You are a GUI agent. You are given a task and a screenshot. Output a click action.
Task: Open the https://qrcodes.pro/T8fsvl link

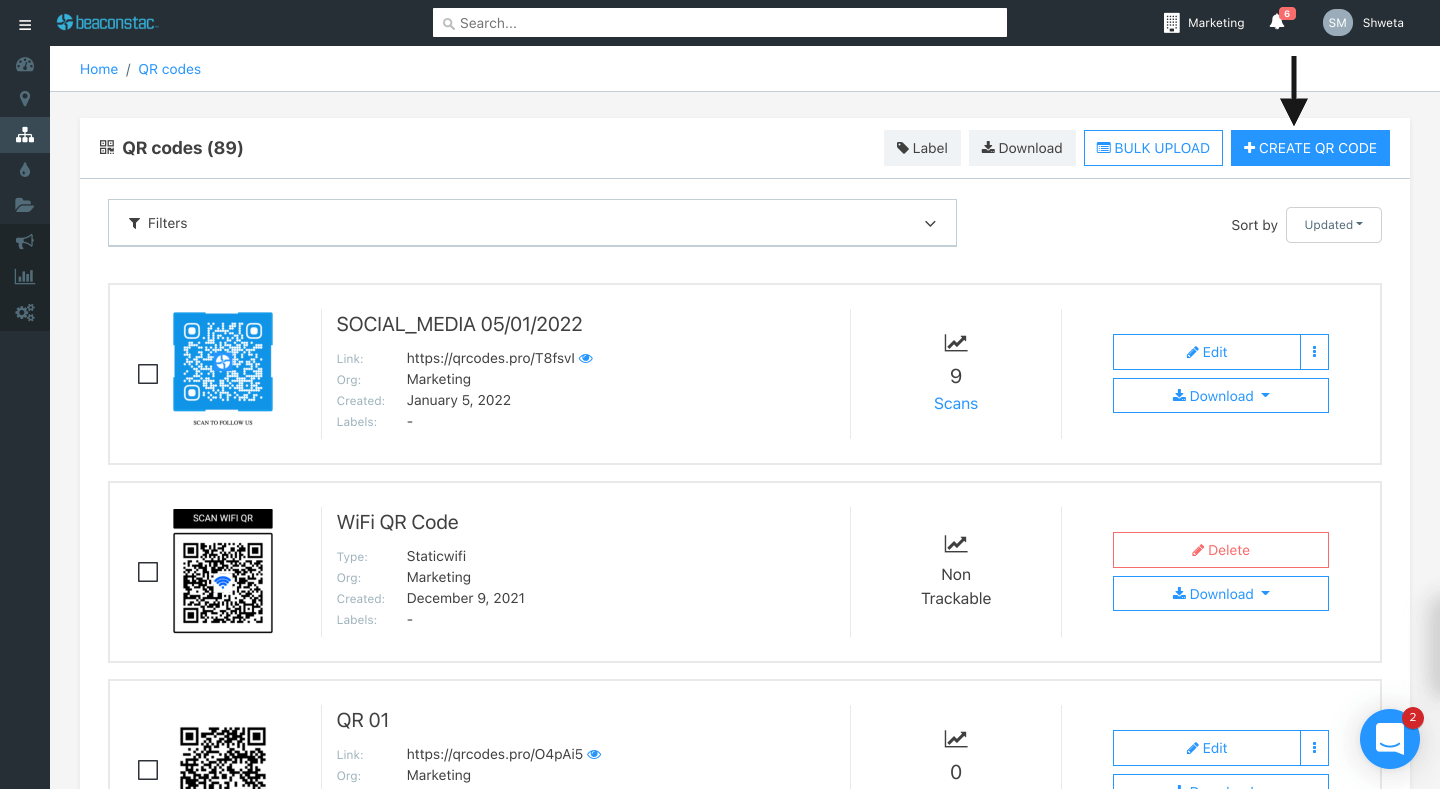click(491, 358)
